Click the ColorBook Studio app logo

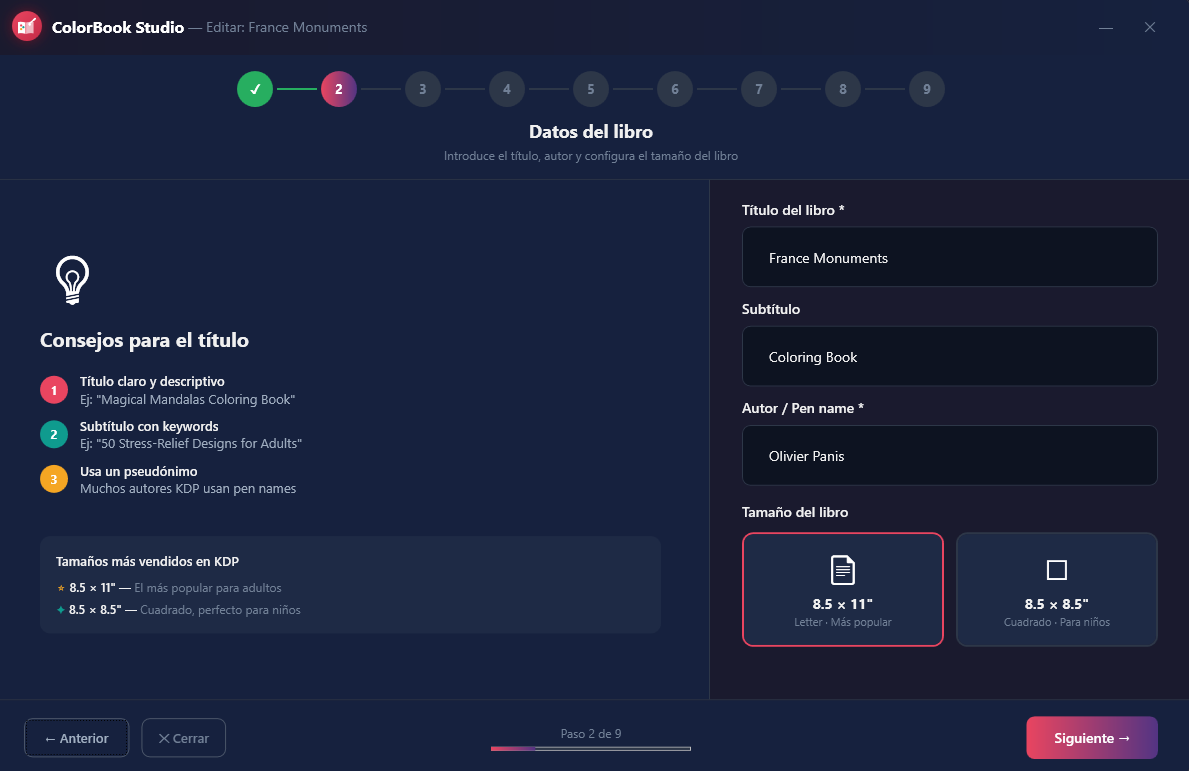[x=27, y=27]
